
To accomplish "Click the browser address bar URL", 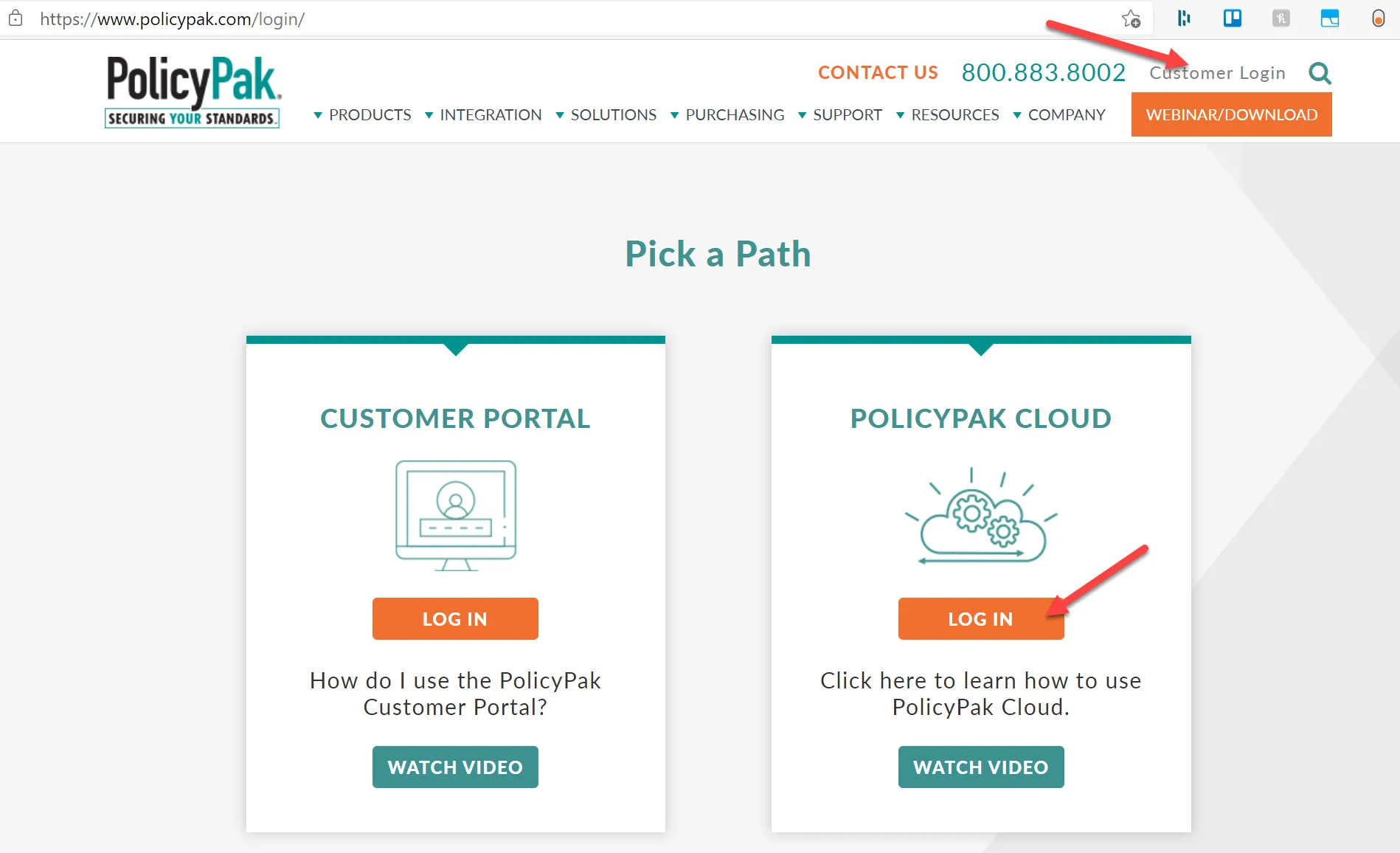I will click(172, 18).
